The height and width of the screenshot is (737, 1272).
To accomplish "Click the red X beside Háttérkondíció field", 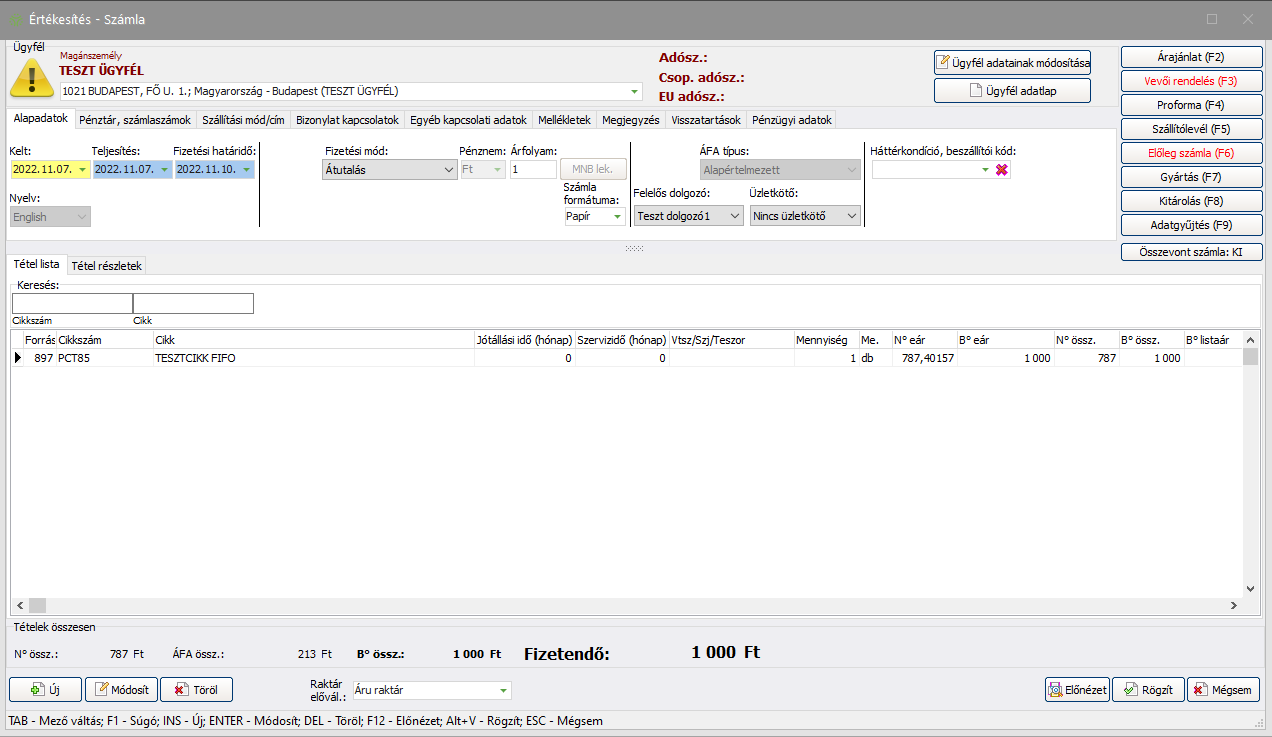I will tap(1001, 170).
